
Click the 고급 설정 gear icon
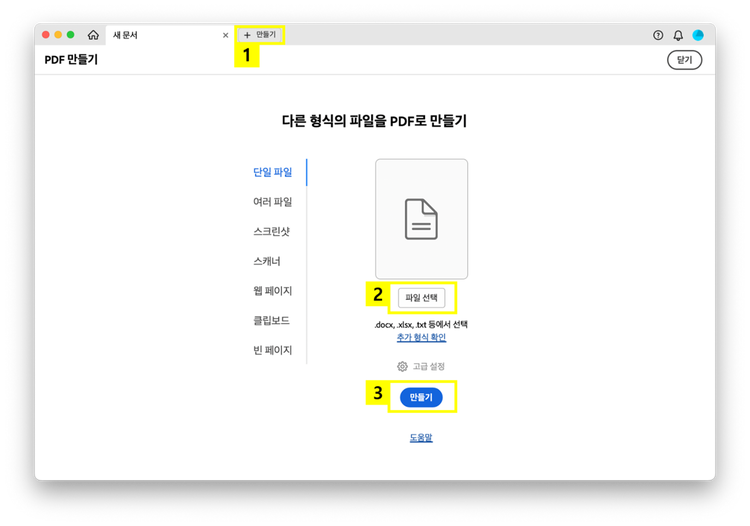pos(402,366)
